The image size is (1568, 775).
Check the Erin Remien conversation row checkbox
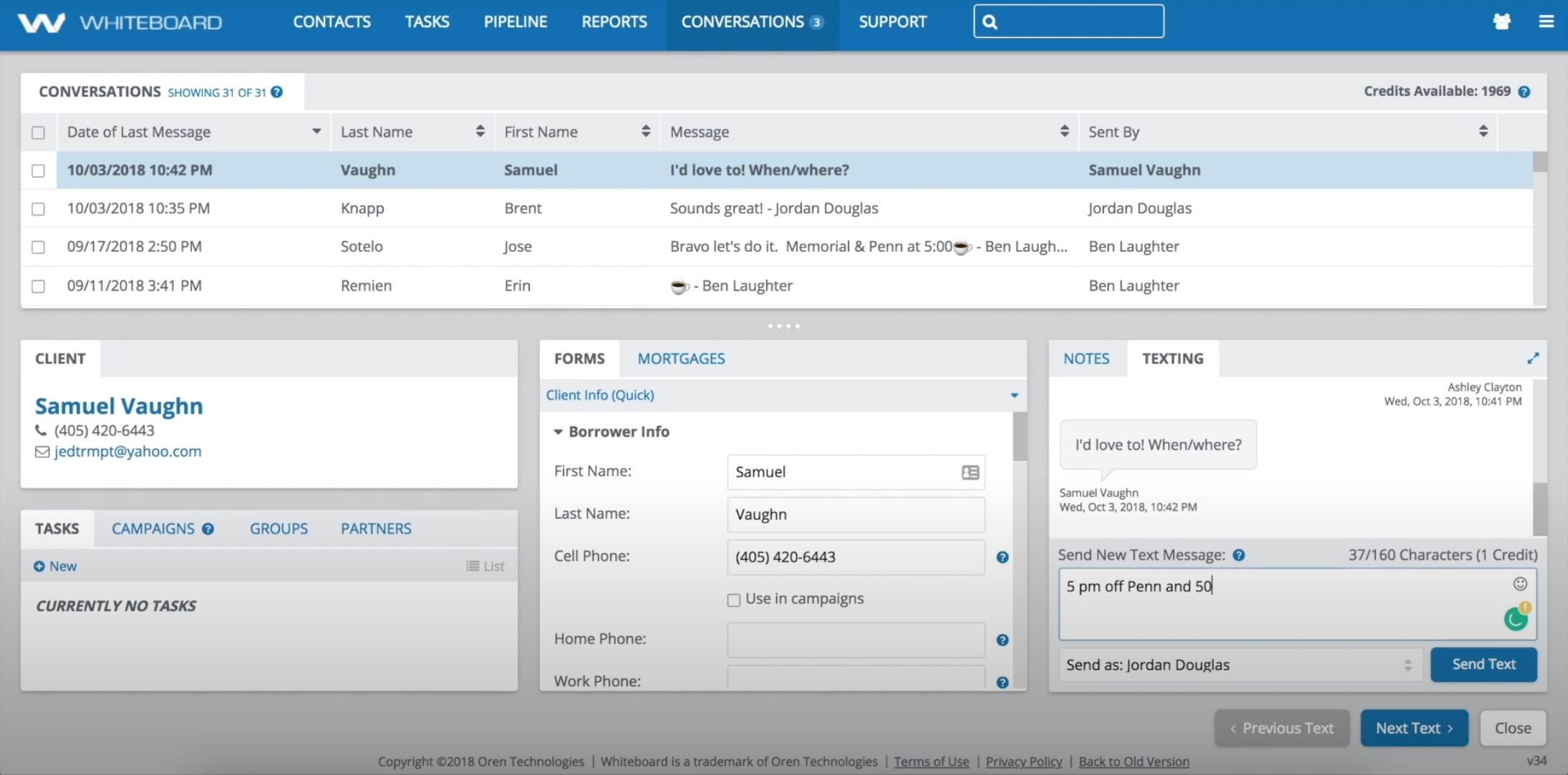click(x=38, y=286)
